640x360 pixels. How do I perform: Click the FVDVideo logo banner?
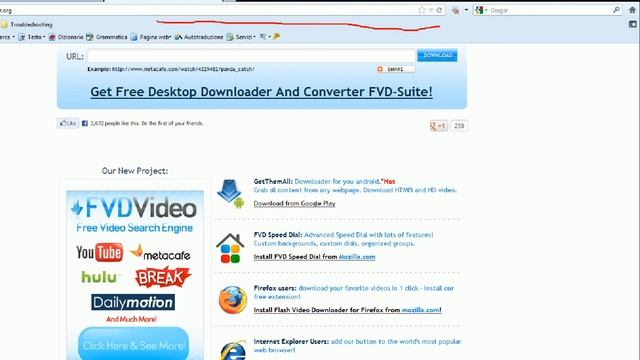coord(134,208)
